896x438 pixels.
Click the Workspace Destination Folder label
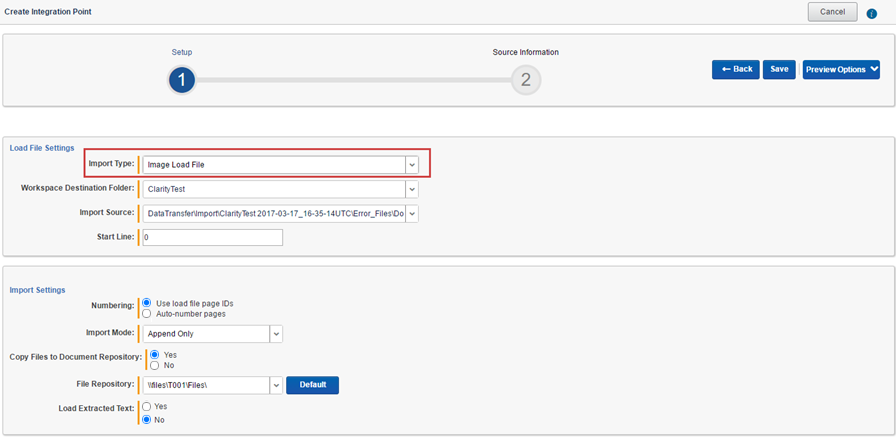pyautogui.click(x=78, y=188)
